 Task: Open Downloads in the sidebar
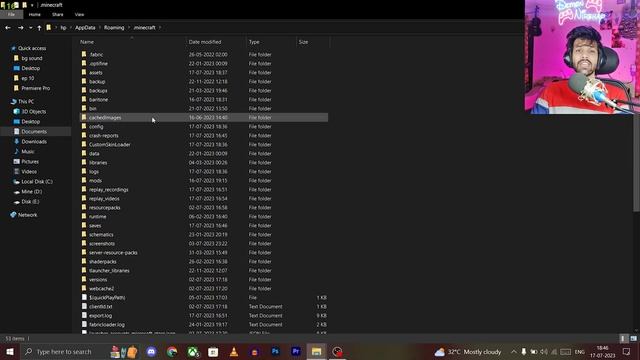34,142
